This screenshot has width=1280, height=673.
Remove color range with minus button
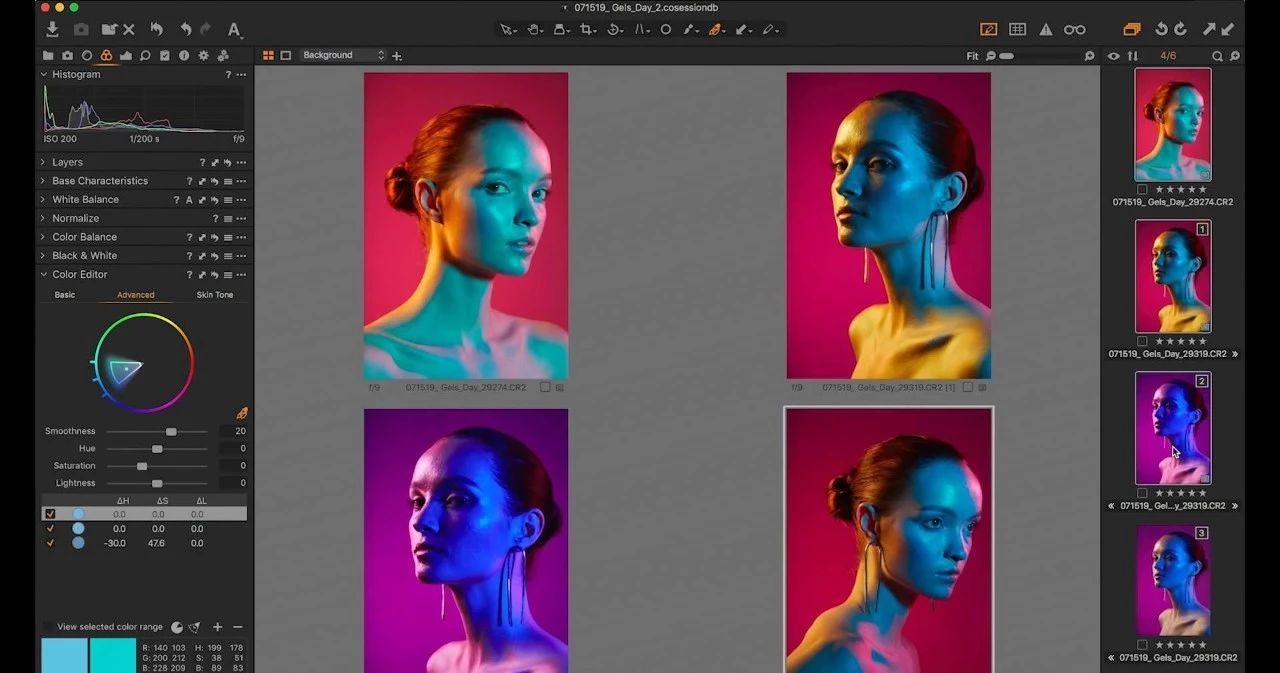[x=237, y=627]
